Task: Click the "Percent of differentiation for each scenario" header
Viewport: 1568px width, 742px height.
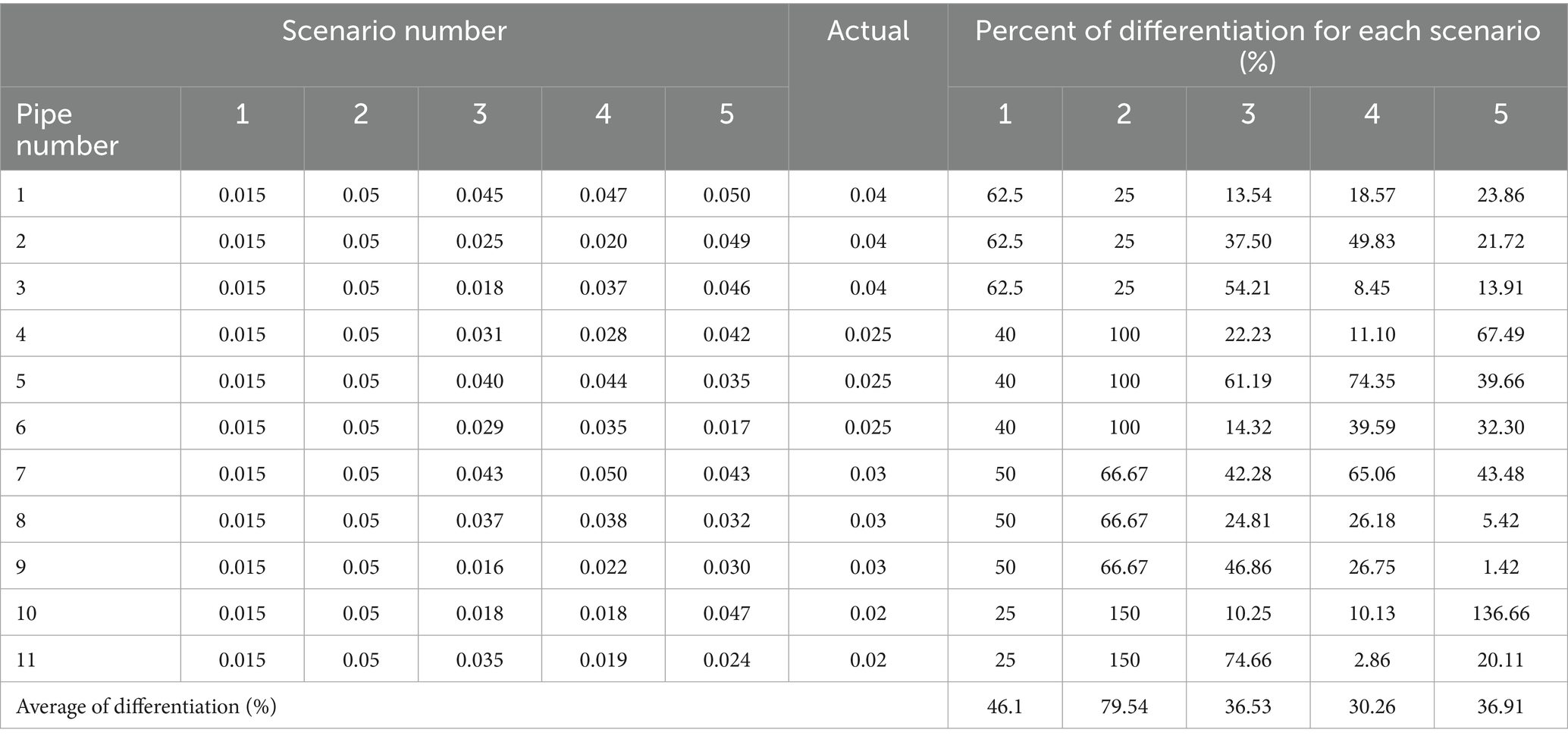Action: [x=1257, y=45]
